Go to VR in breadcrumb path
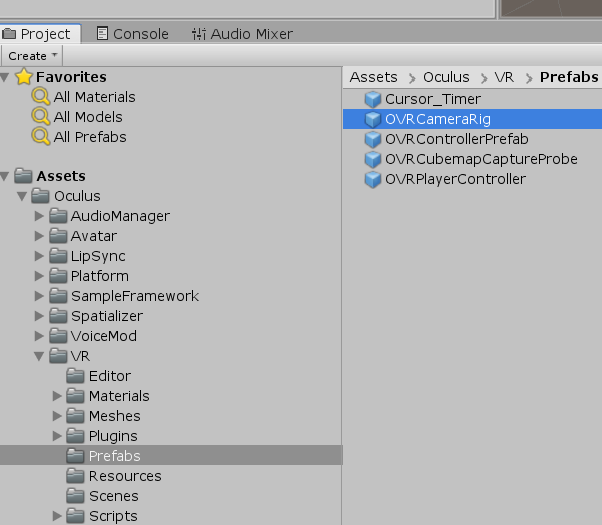Viewport: 602px width, 525px height. coord(504,77)
